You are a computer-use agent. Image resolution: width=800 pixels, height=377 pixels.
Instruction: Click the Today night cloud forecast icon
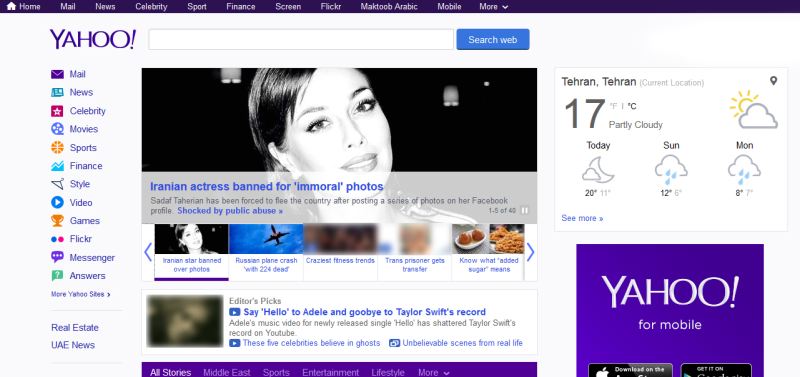(598, 169)
